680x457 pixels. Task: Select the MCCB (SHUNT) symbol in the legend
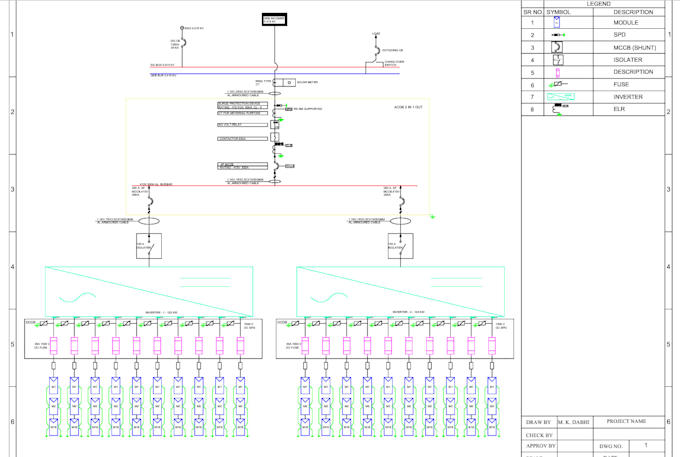click(557, 47)
